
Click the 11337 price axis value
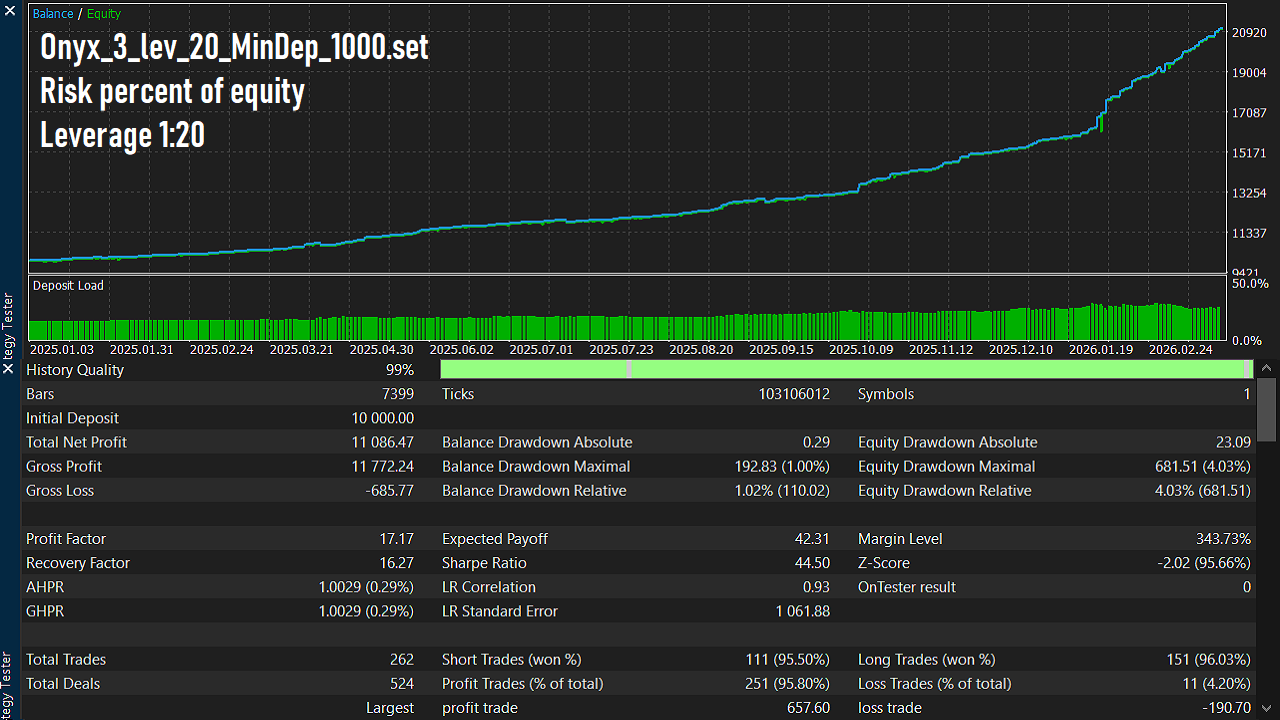tap(1249, 233)
